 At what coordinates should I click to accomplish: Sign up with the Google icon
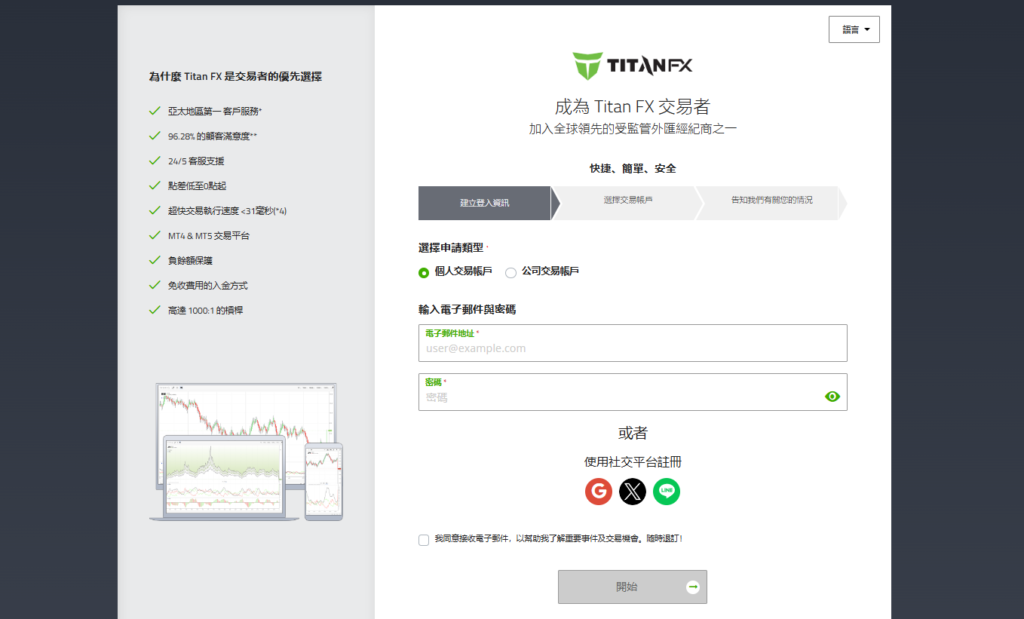pos(598,492)
